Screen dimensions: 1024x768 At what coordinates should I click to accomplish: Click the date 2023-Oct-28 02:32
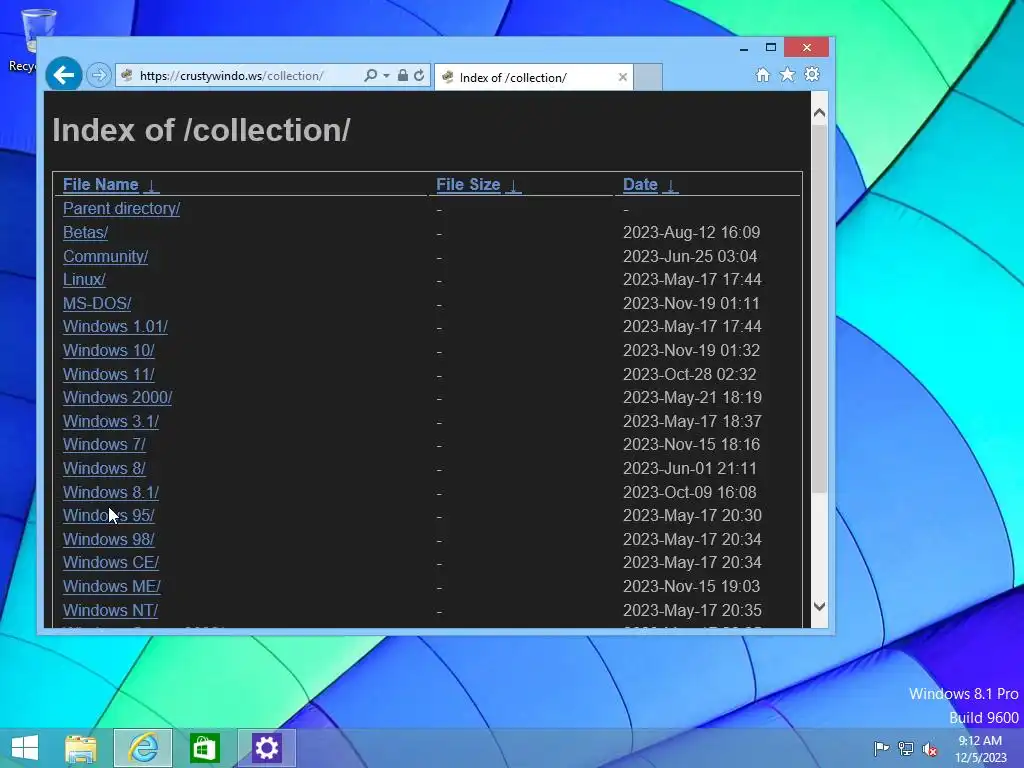pyautogui.click(x=689, y=374)
